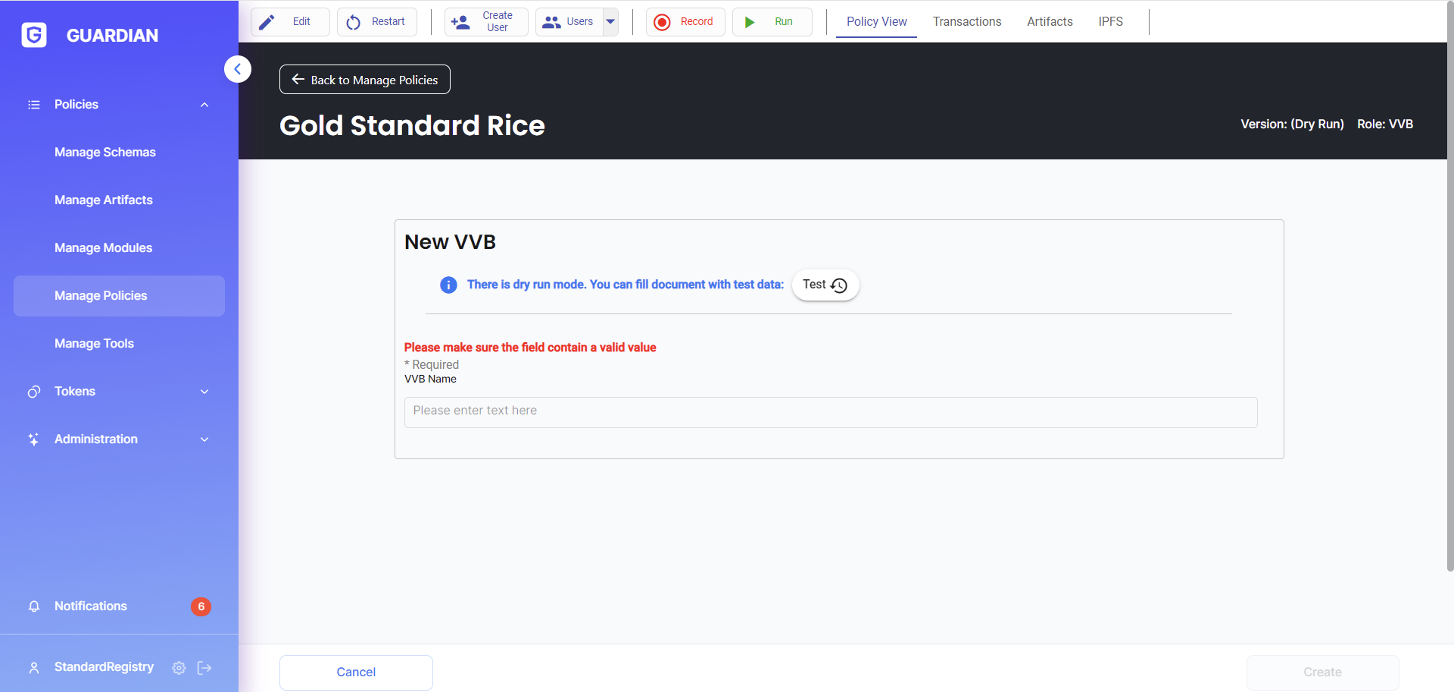Click the logout icon in the sidebar
1454x692 pixels.
pos(205,668)
